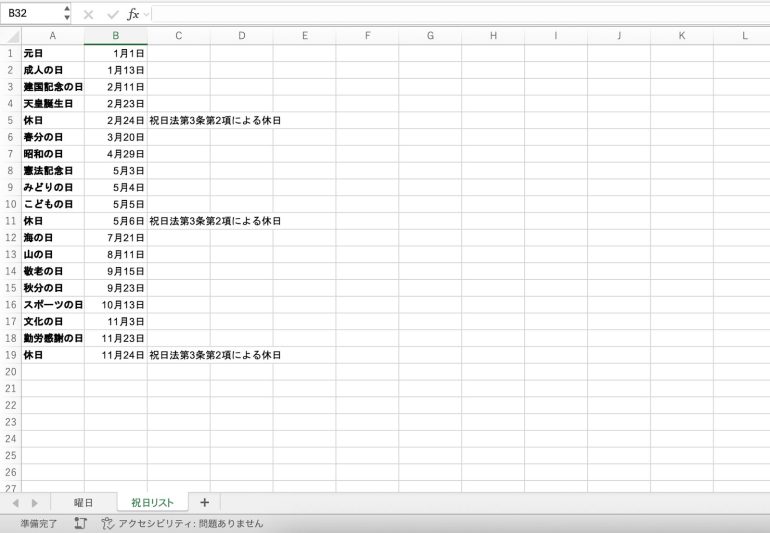
Task: Click the select-all corner triangle
Action: coord(11,36)
